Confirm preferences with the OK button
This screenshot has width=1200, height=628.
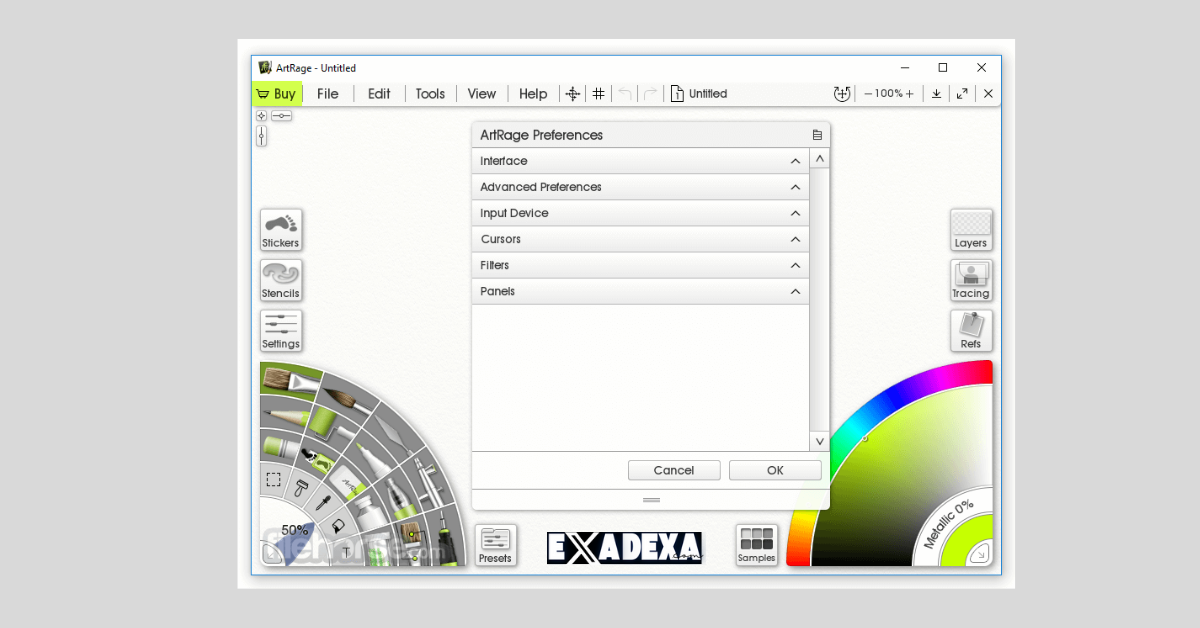tap(774, 470)
